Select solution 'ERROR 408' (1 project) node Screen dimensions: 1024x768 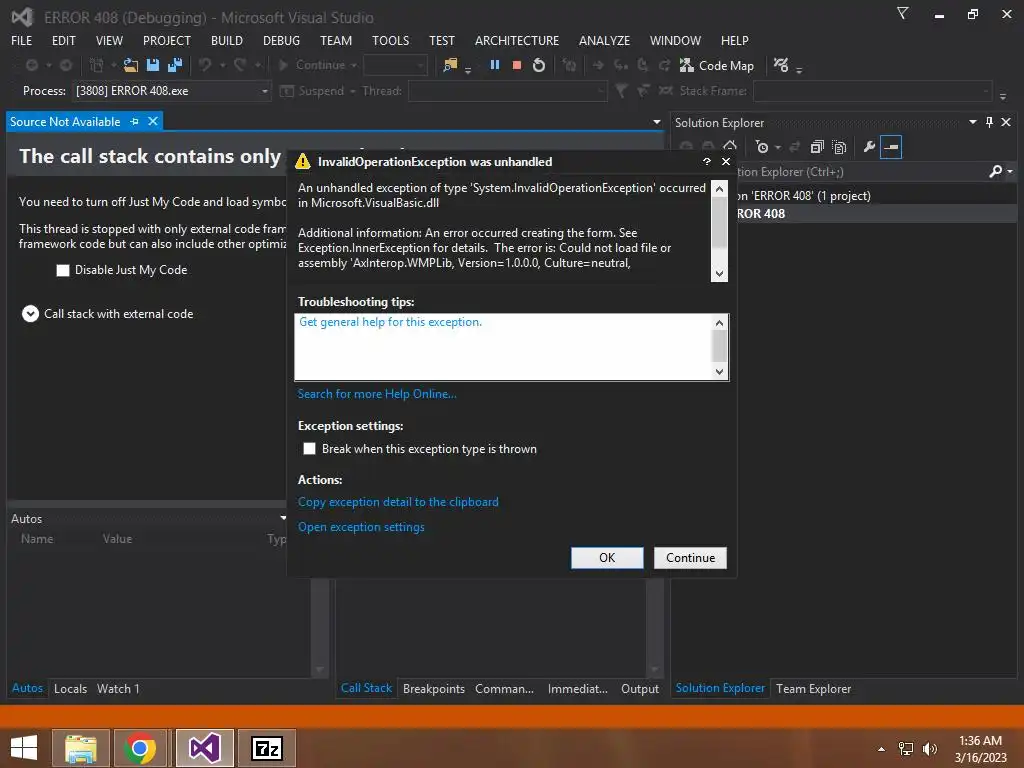pos(803,195)
